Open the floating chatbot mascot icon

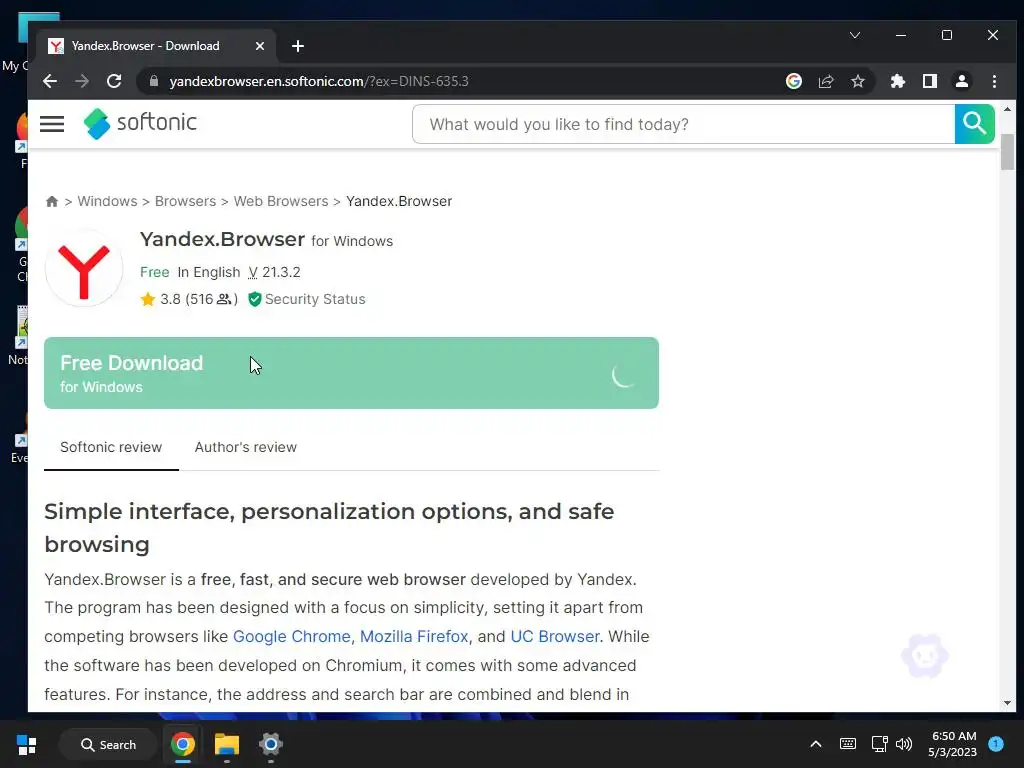(925, 656)
